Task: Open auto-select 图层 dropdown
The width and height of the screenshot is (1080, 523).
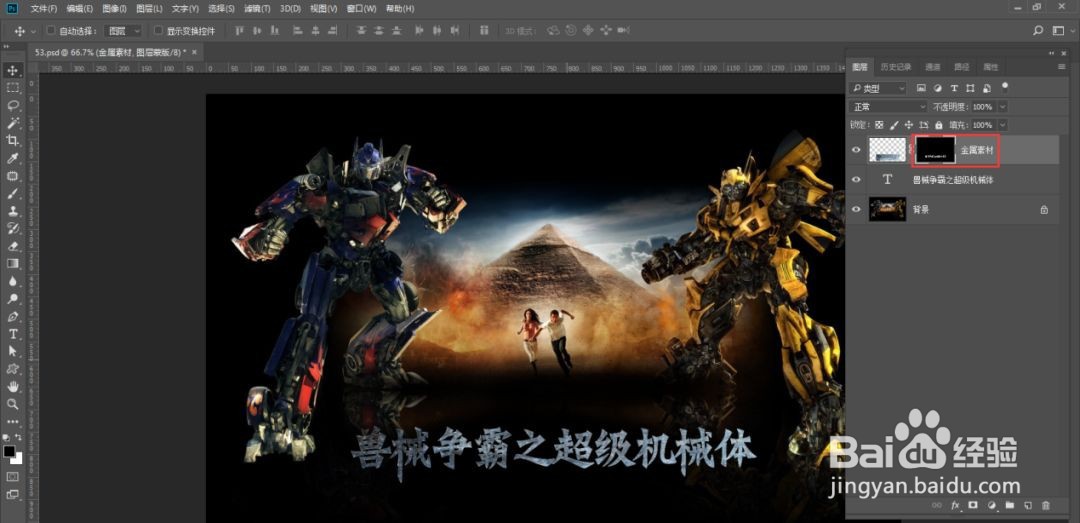Action: (123, 31)
